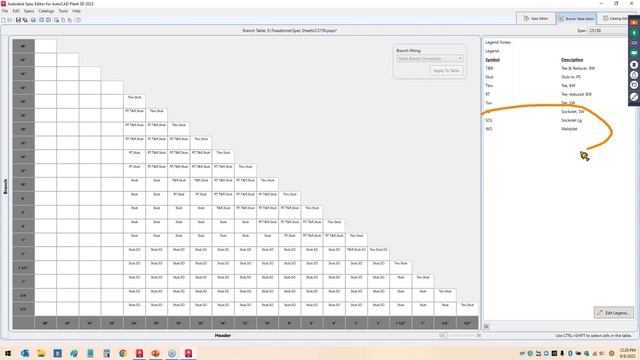Click the small icon below the legend panel

[x=487, y=326]
